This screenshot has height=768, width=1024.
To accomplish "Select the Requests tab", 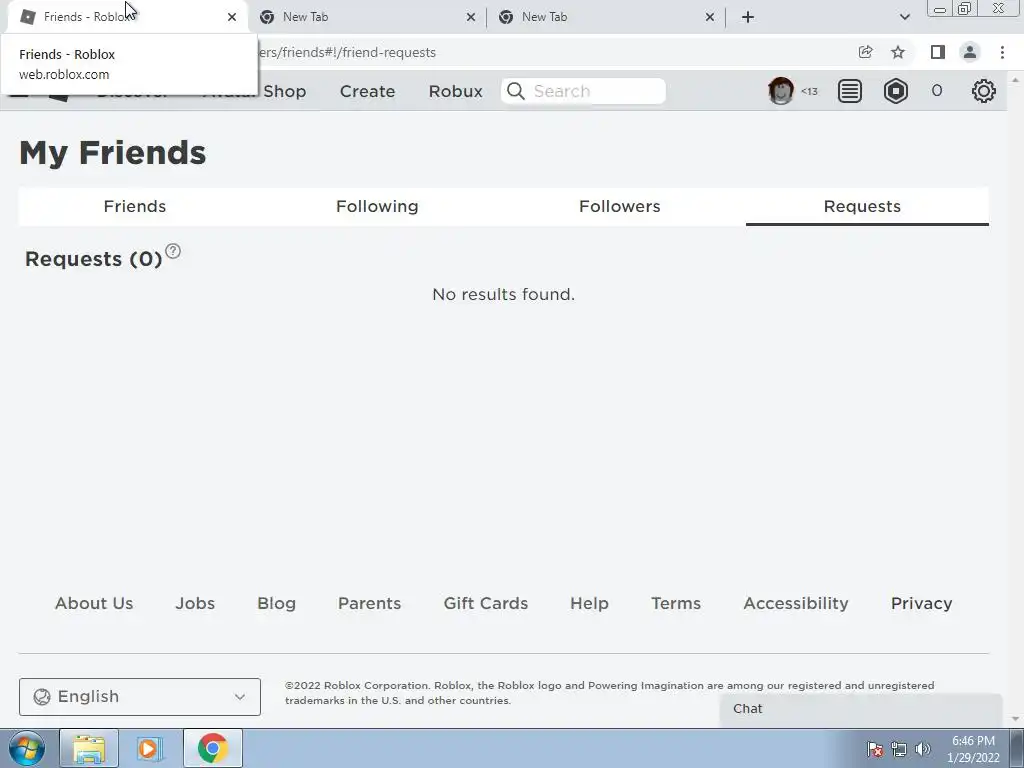I will pos(862,206).
